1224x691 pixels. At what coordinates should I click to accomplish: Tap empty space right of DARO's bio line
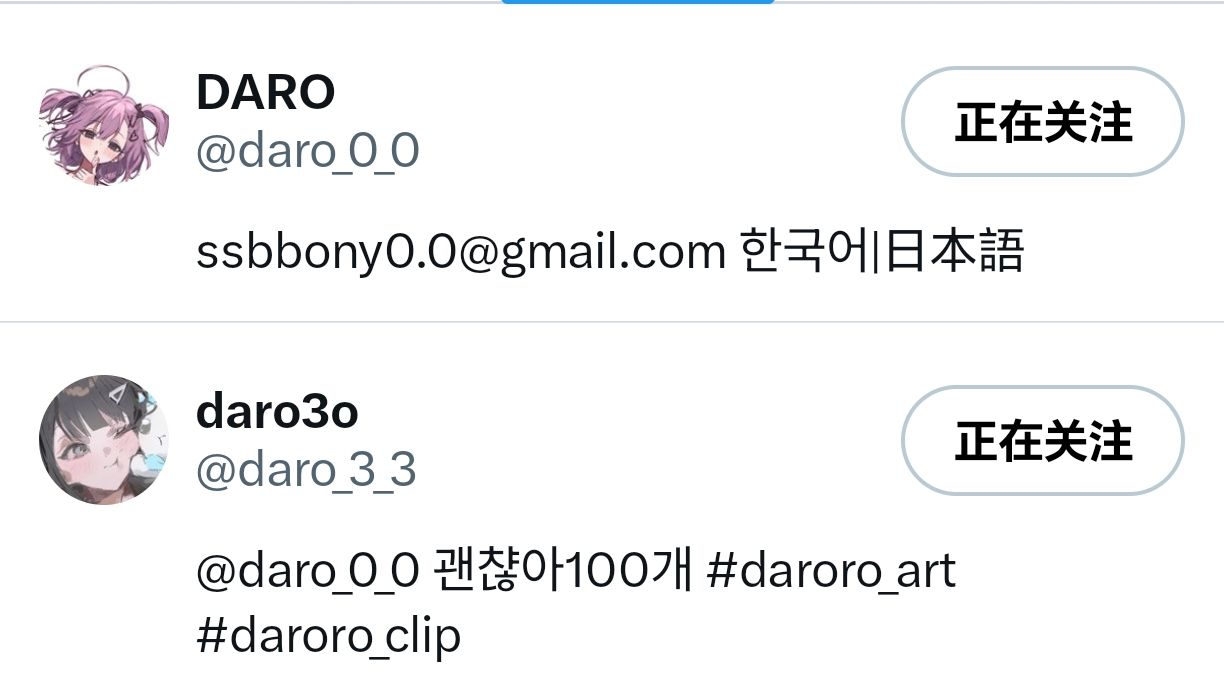(x=1120, y=253)
